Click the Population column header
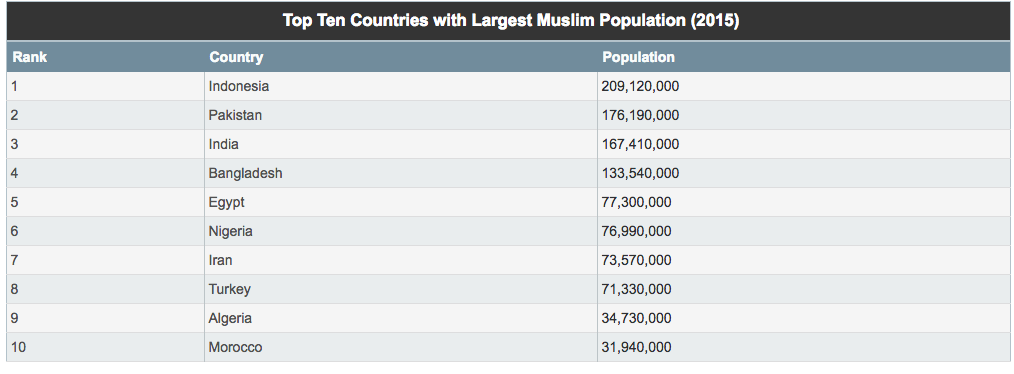Screen dimensions: 1014x374 click(x=638, y=57)
